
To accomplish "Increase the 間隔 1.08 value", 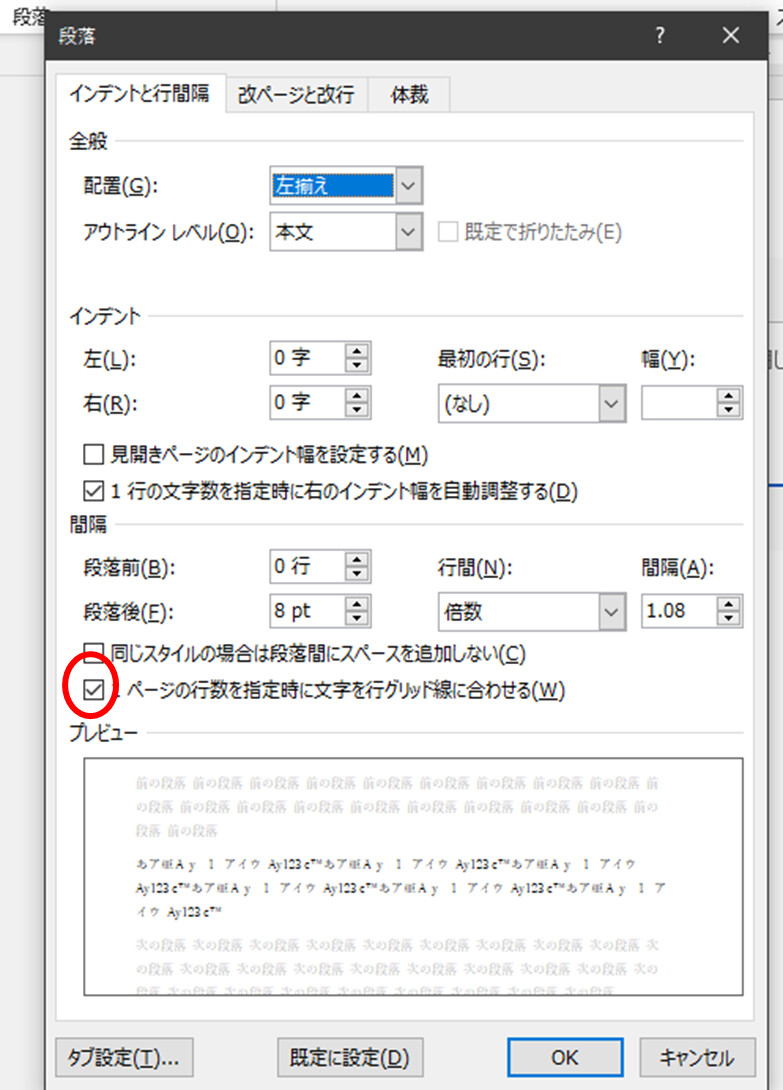I will tap(728, 604).
